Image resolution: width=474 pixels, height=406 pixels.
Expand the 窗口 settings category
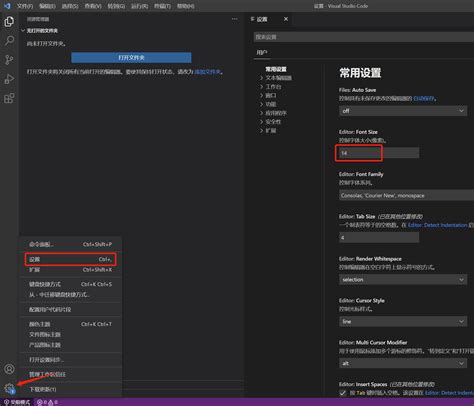click(x=268, y=95)
